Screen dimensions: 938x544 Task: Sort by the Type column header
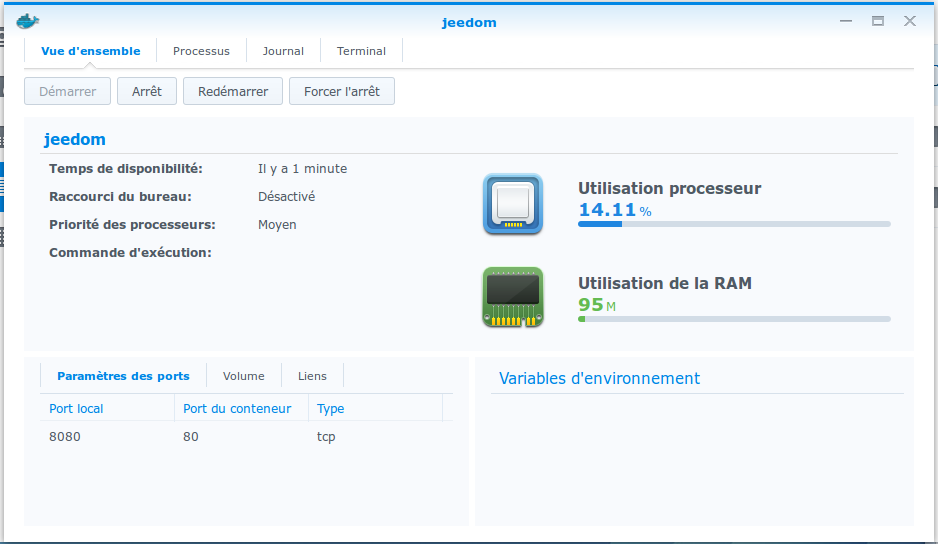pos(375,408)
